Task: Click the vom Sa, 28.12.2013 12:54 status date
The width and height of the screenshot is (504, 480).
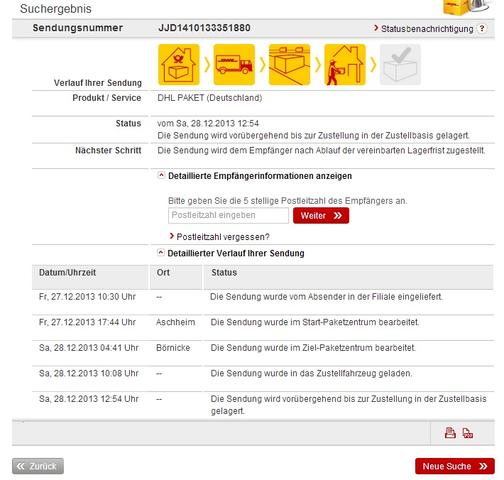Action: click(x=208, y=123)
